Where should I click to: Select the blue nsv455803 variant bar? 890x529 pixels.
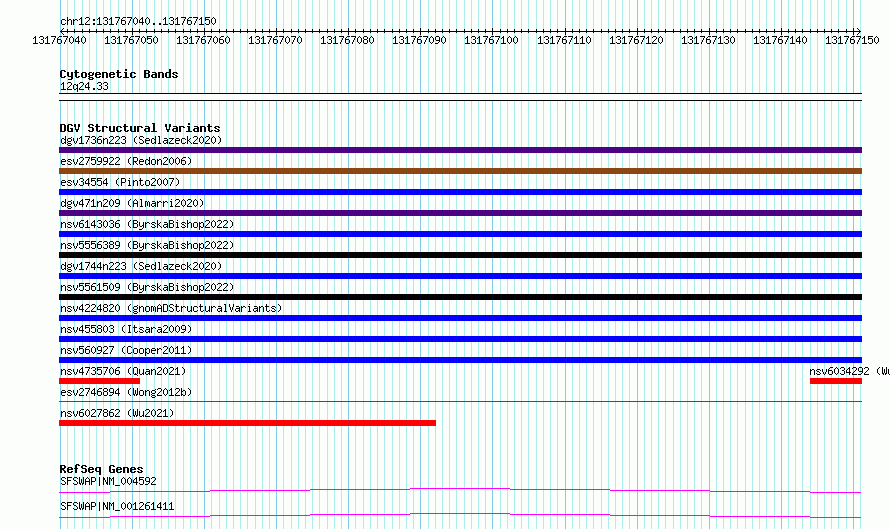460,339
